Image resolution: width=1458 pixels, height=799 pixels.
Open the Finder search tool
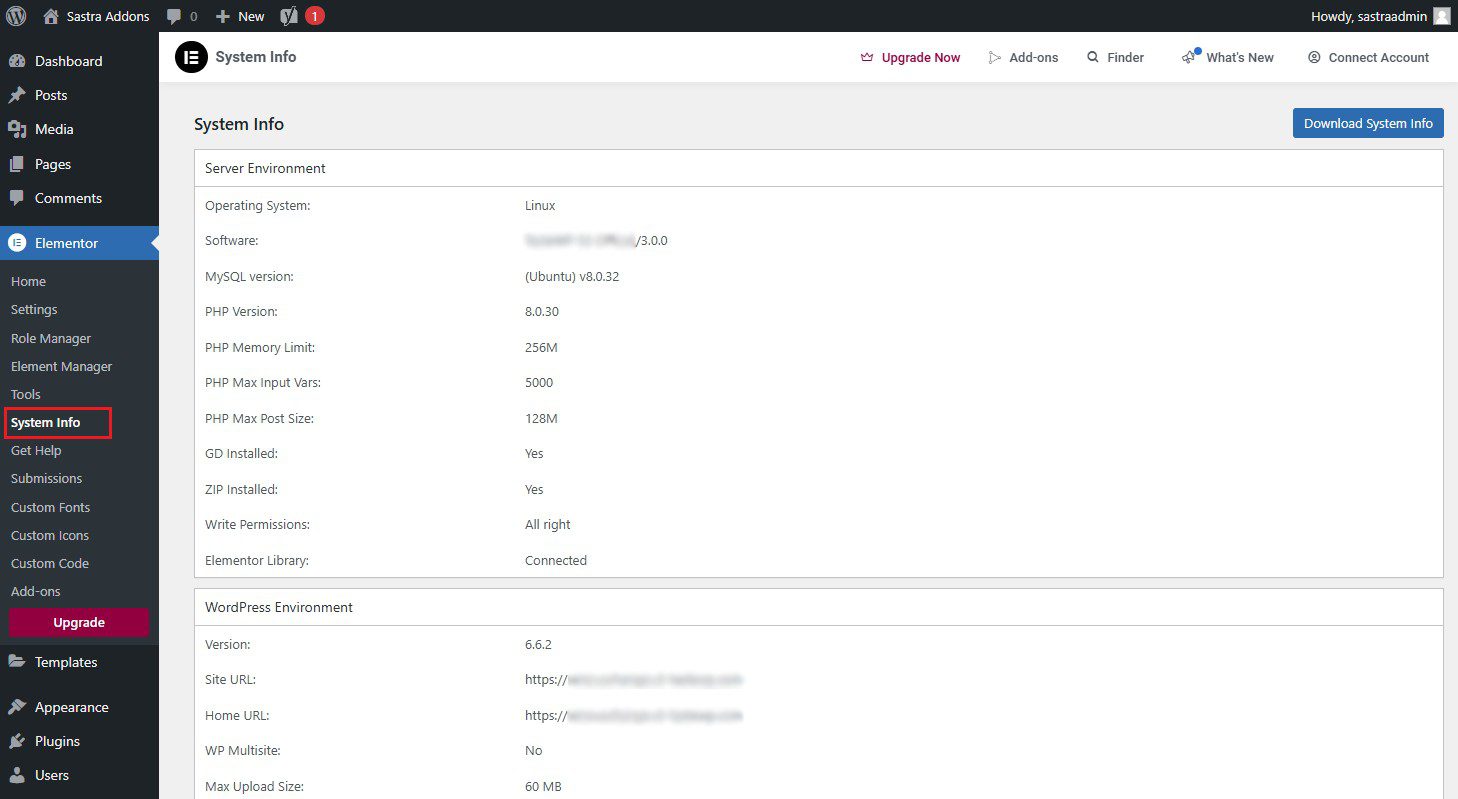tap(1115, 57)
